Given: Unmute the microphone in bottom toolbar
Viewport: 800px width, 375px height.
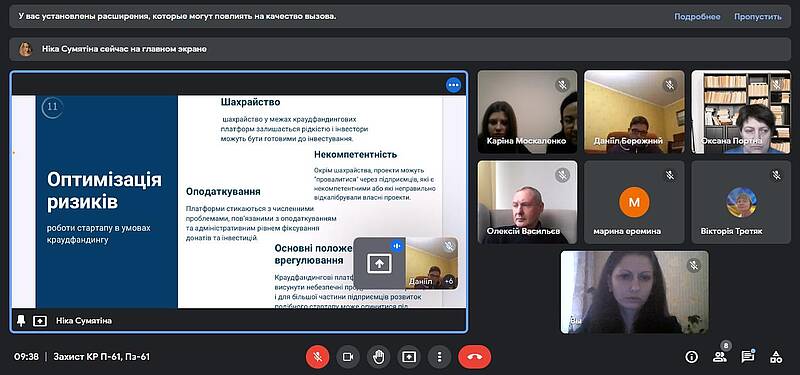Looking at the screenshot, I should 317,357.
